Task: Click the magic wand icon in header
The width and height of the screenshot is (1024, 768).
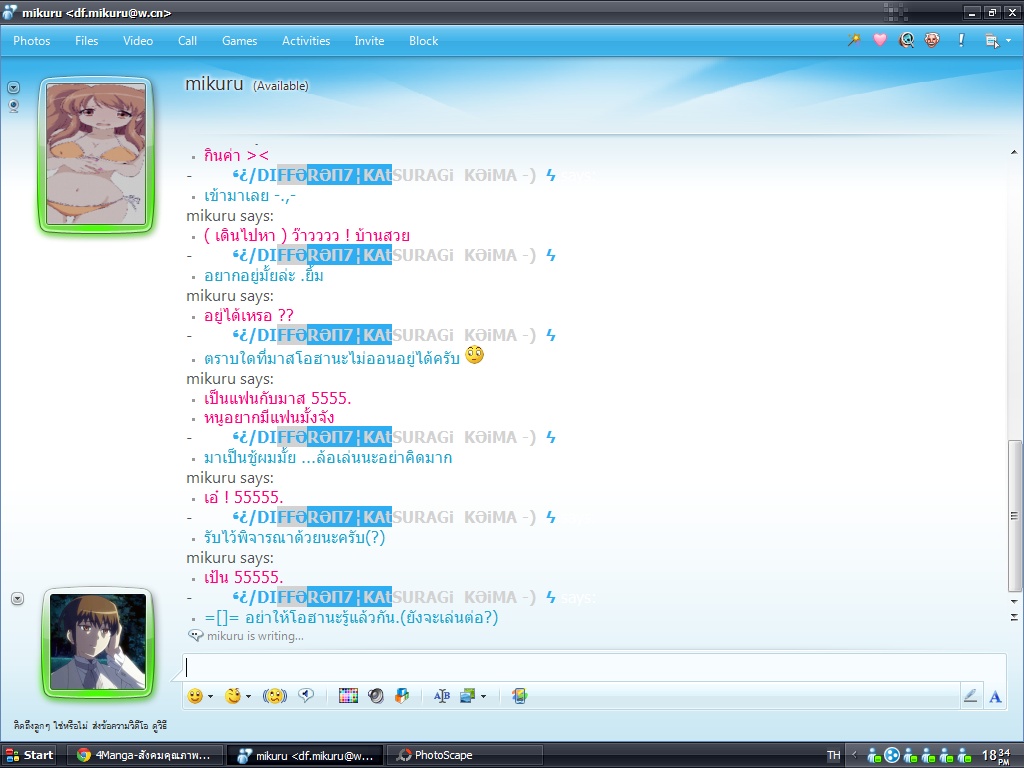Action: pyautogui.click(x=854, y=40)
